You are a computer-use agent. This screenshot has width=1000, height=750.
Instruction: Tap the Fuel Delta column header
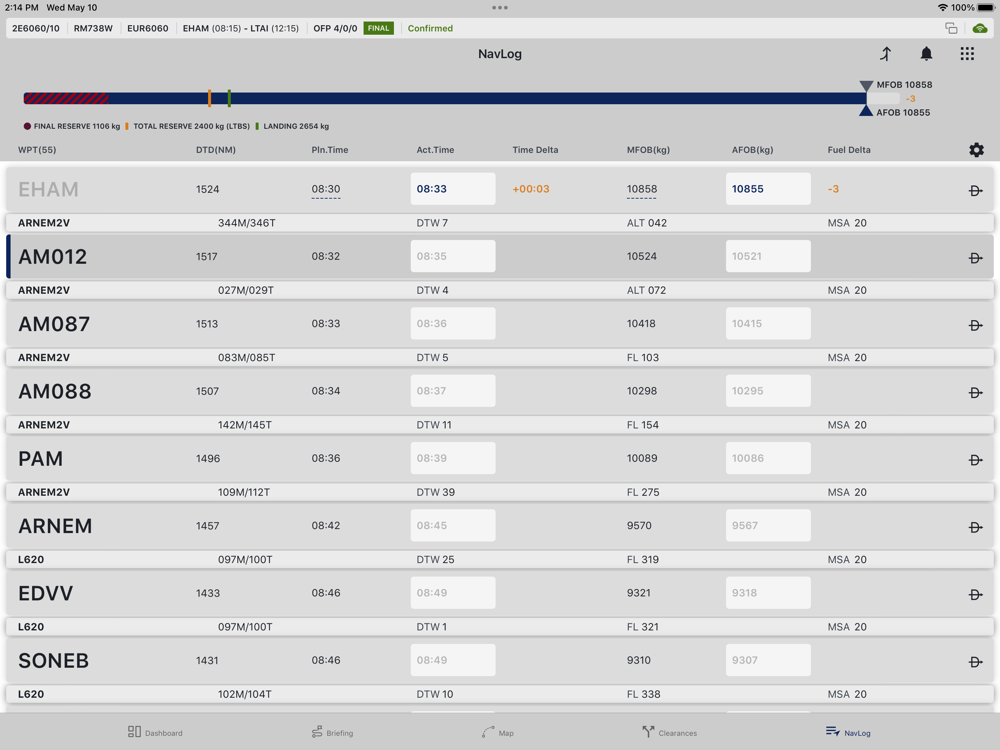click(849, 150)
